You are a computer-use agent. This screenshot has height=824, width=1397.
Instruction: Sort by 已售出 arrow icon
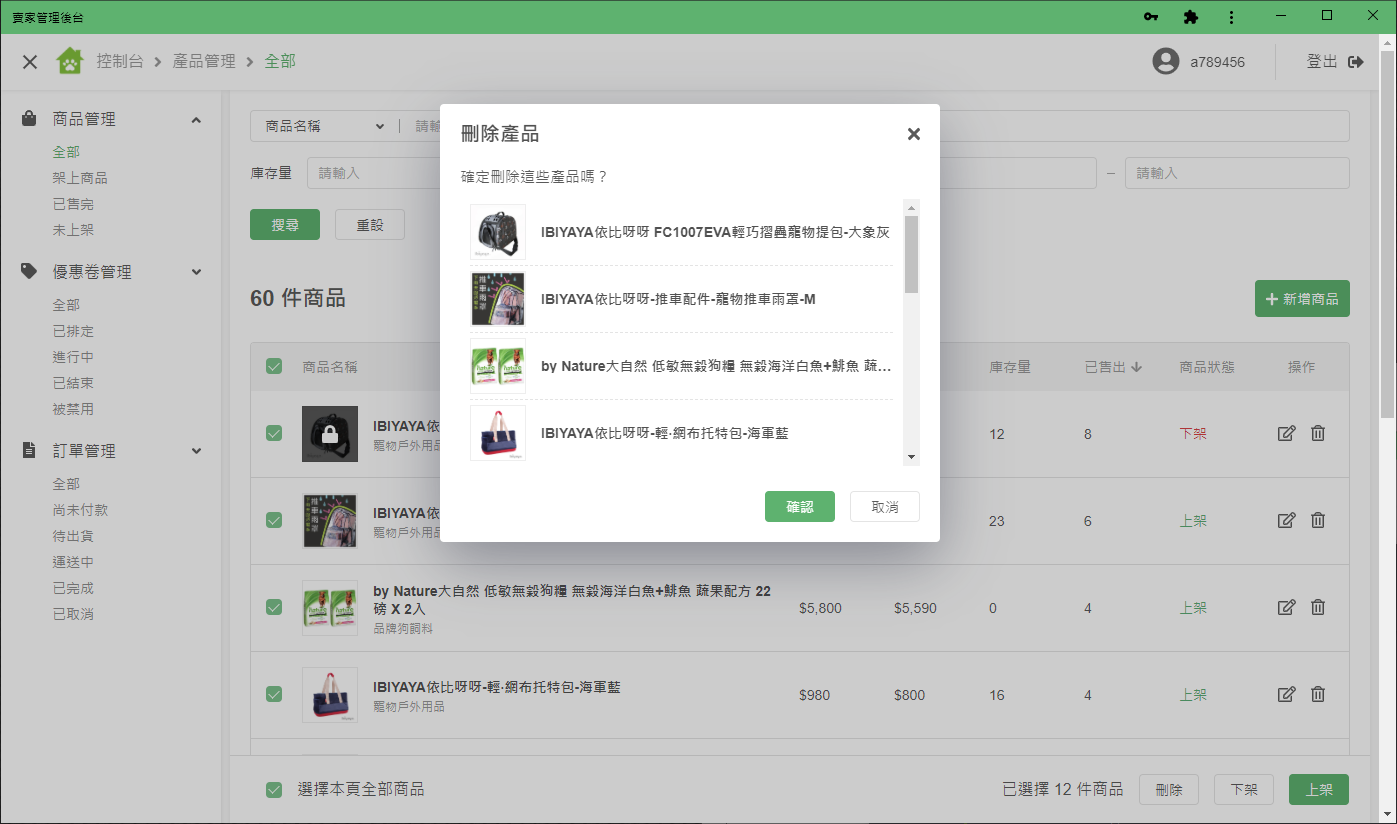point(1138,367)
